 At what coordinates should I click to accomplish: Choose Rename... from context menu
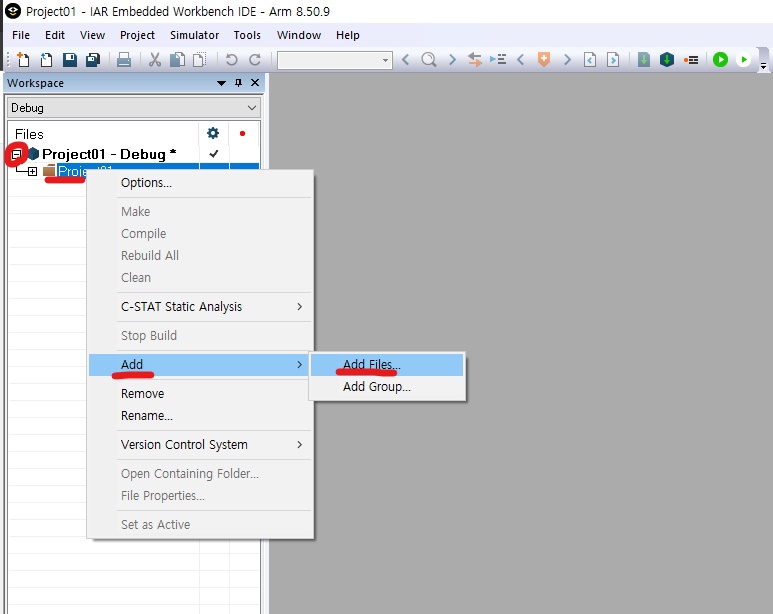(x=201, y=416)
